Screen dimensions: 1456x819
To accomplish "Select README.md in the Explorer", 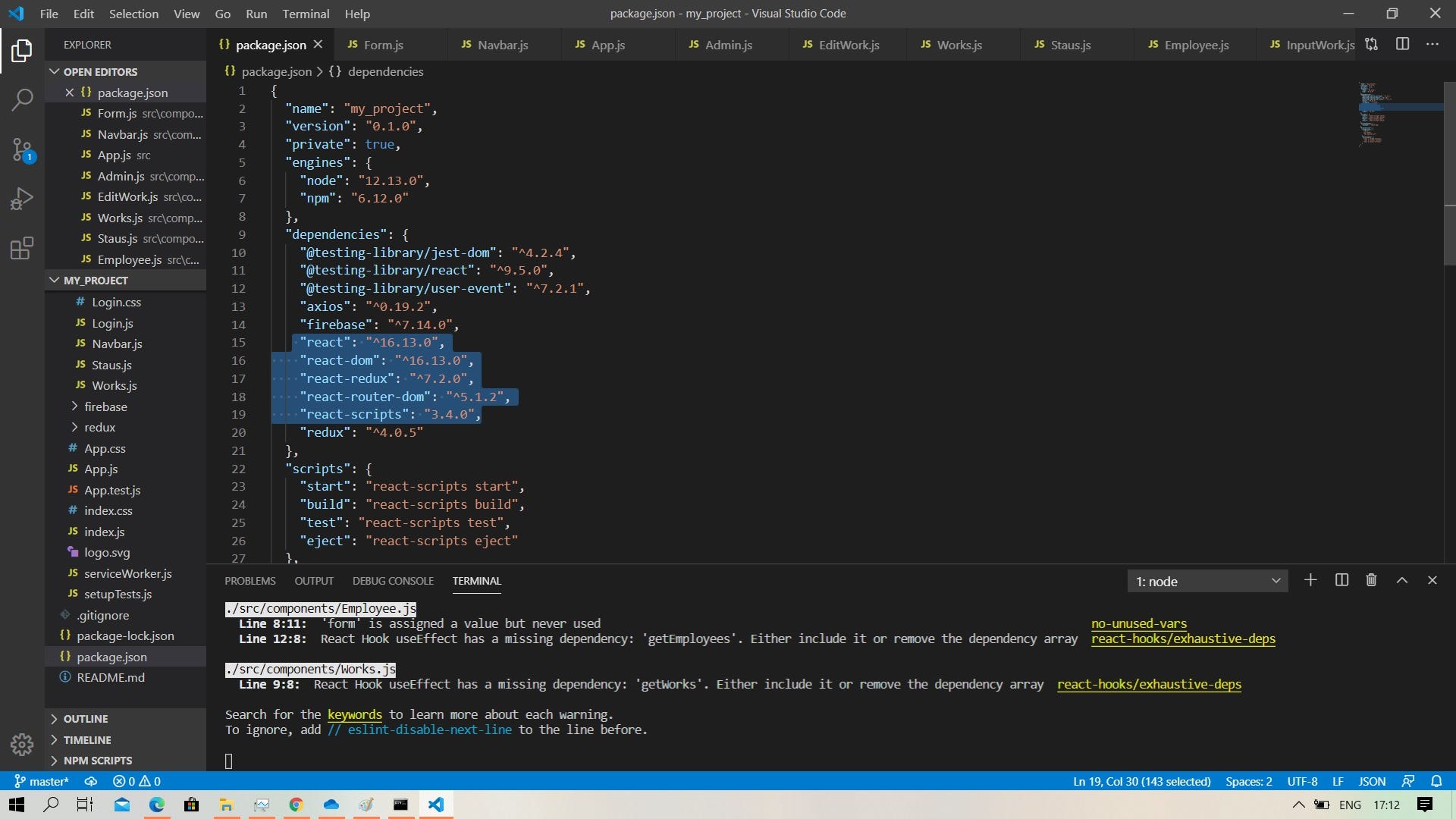I will pos(110,677).
